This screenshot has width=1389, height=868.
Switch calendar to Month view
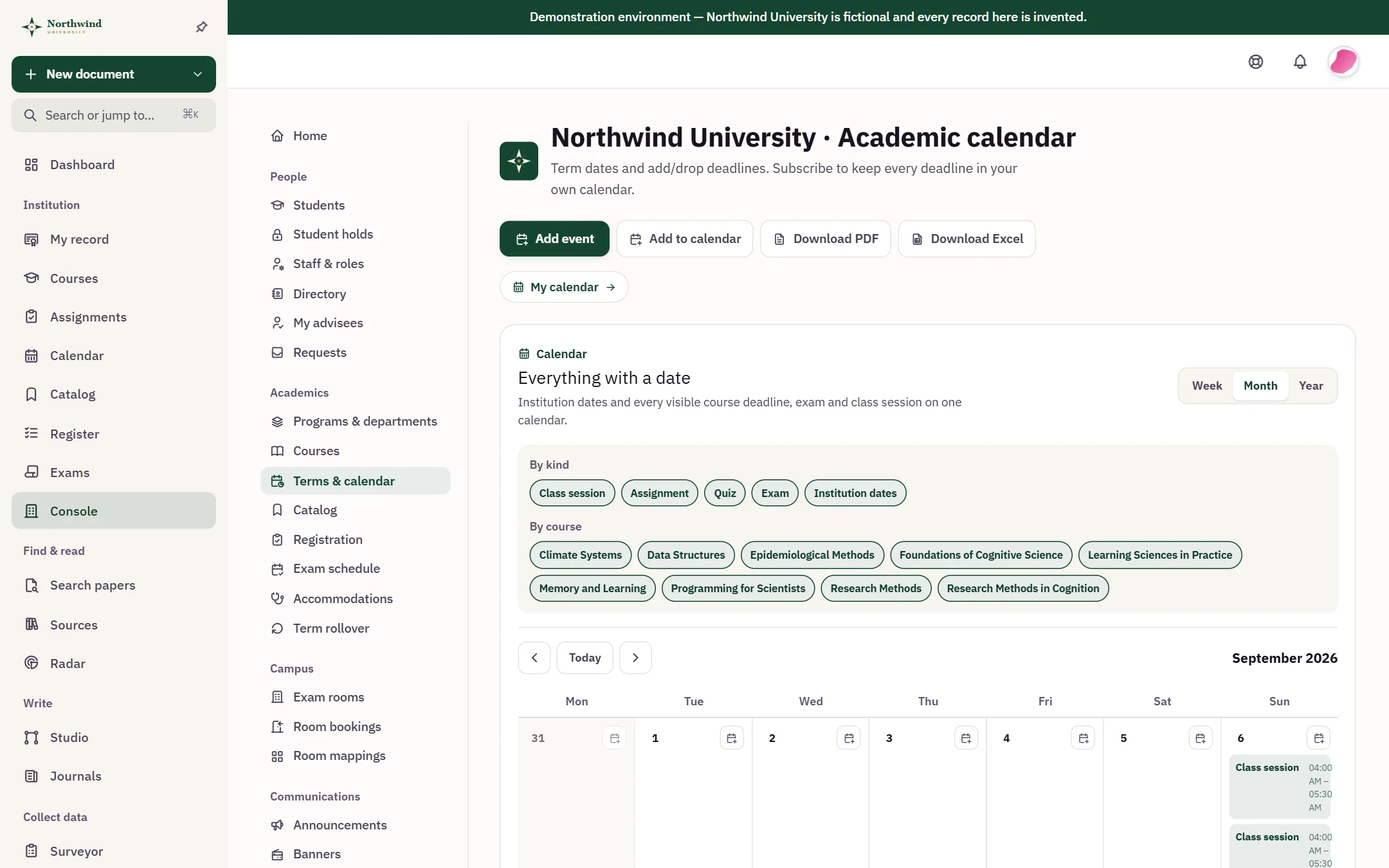point(1260,386)
